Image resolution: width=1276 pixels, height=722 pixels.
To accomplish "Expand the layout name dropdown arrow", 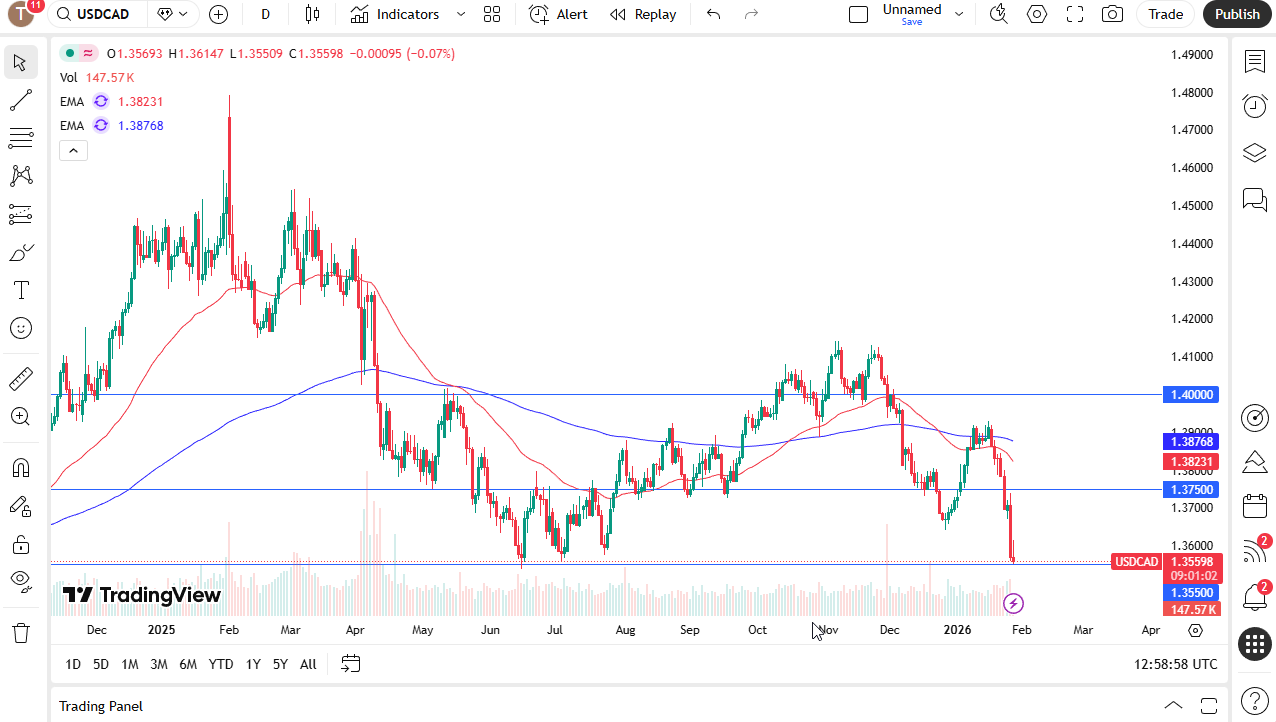I will click(959, 14).
